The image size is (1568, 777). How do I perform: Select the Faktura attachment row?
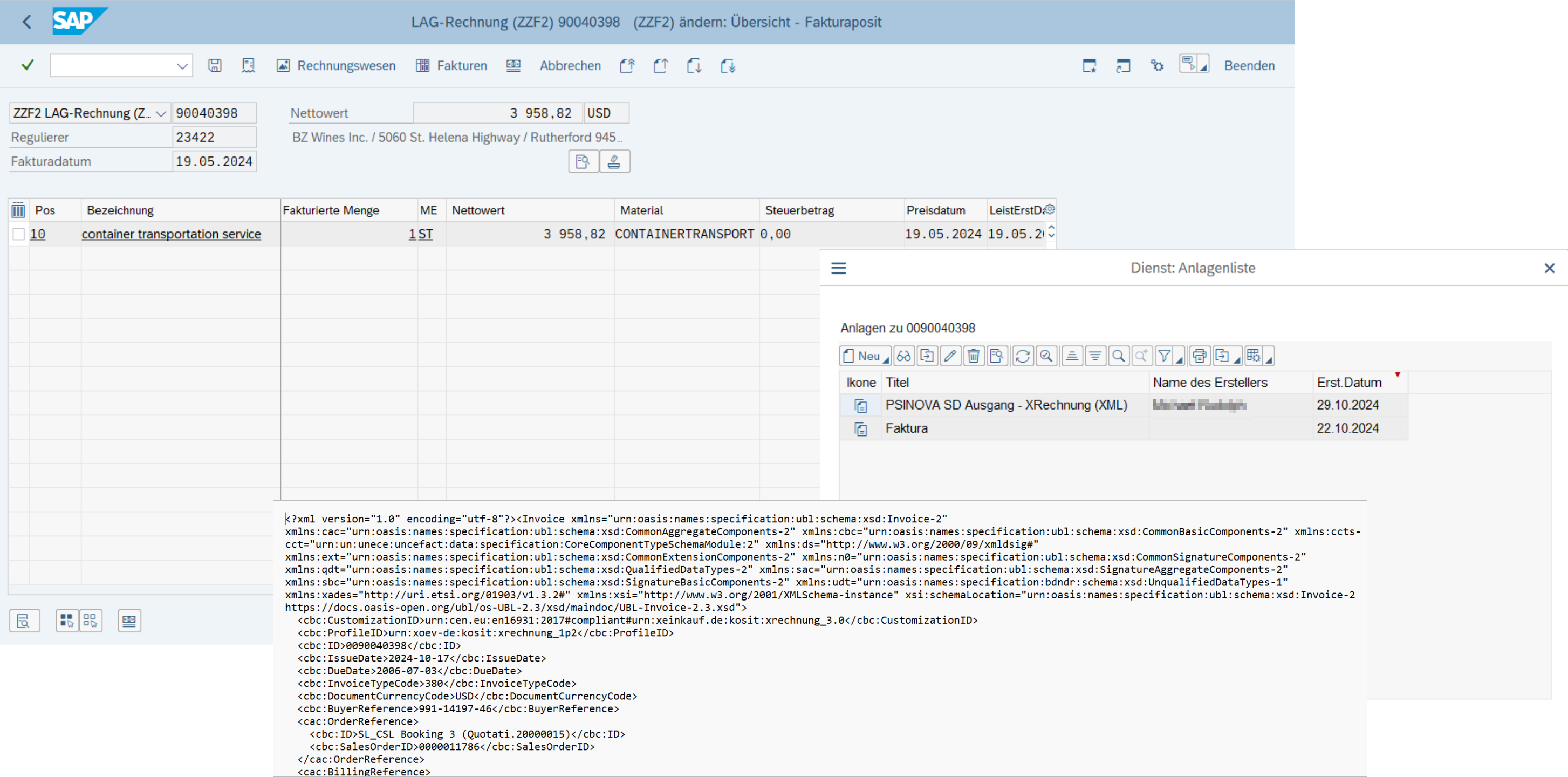[1124, 428]
